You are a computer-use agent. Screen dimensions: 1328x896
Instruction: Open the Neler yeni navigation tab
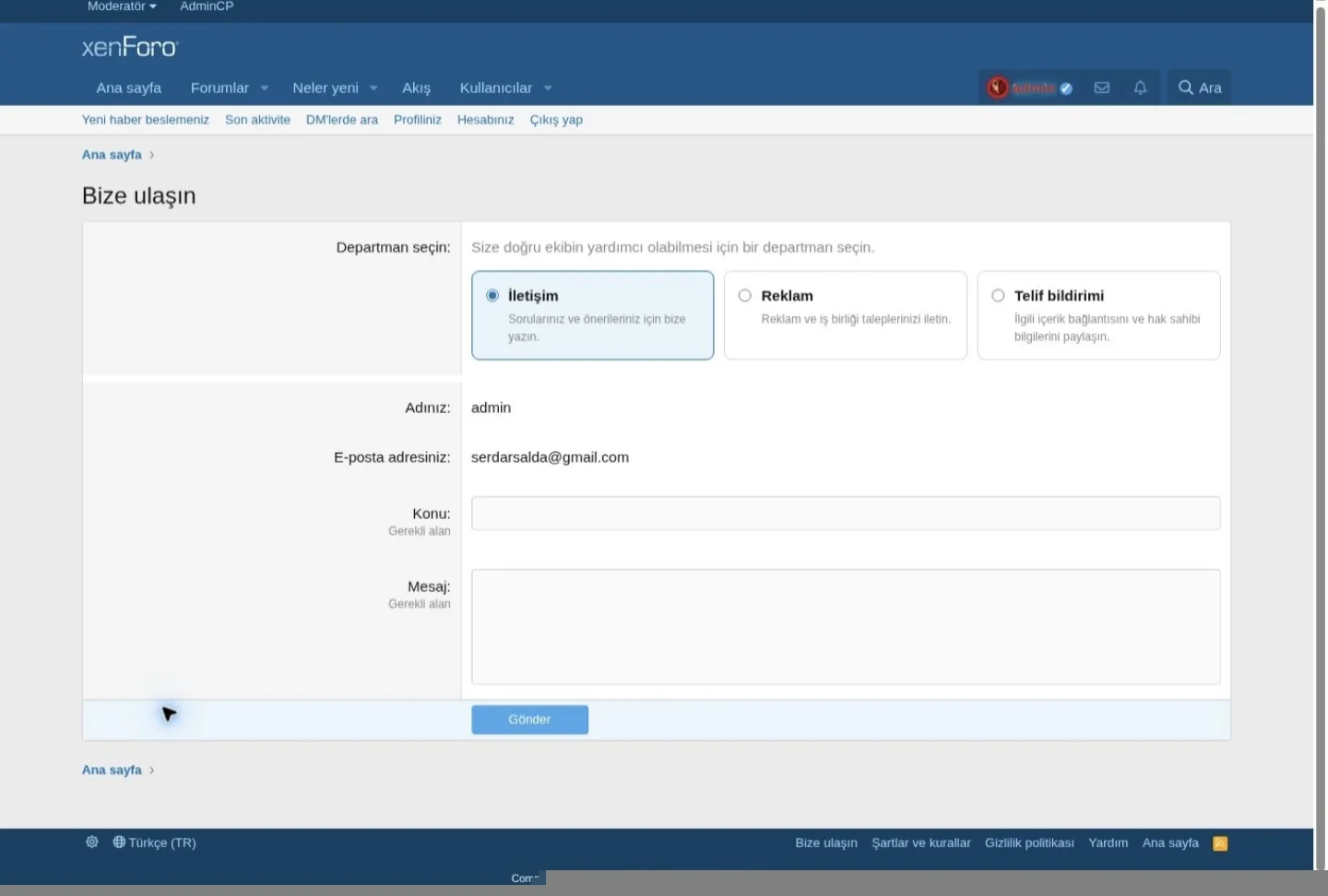tap(326, 88)
